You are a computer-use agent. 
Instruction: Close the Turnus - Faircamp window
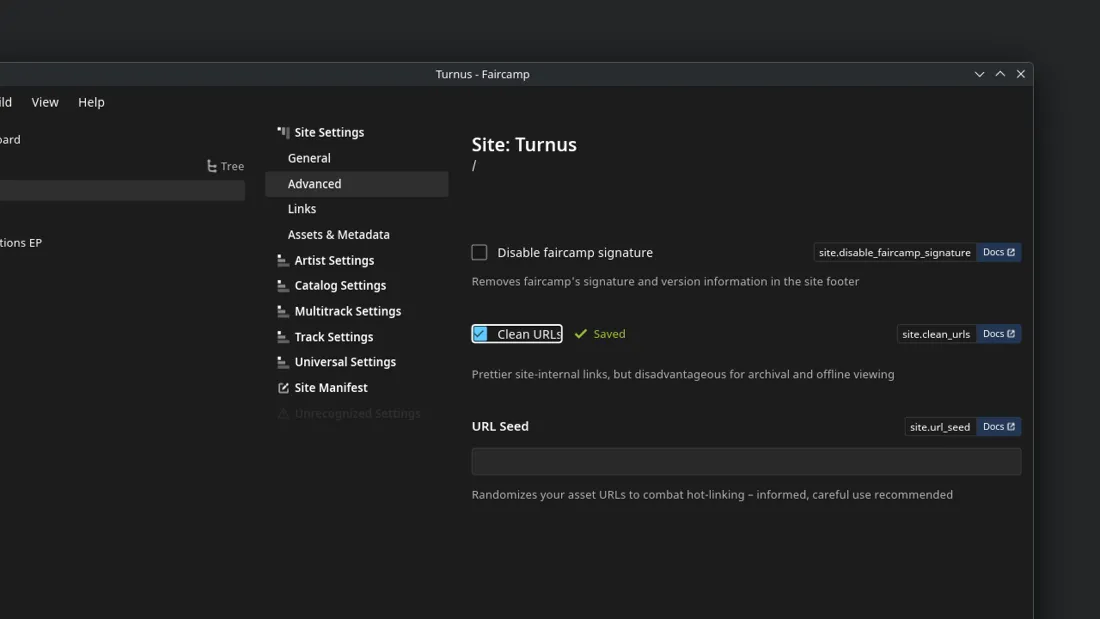[x=1021, y=74]
